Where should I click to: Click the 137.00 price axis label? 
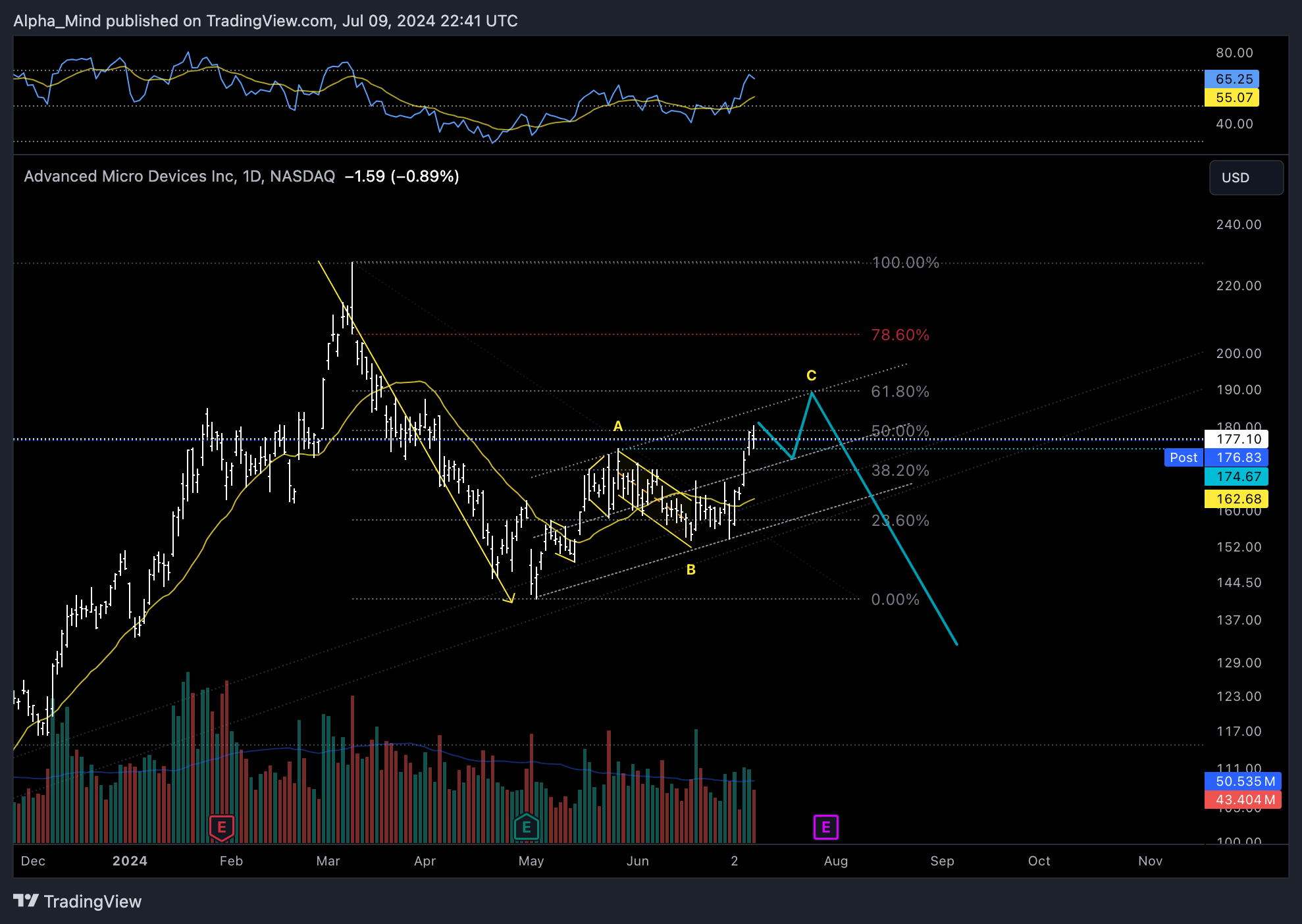pos(1239,620)
